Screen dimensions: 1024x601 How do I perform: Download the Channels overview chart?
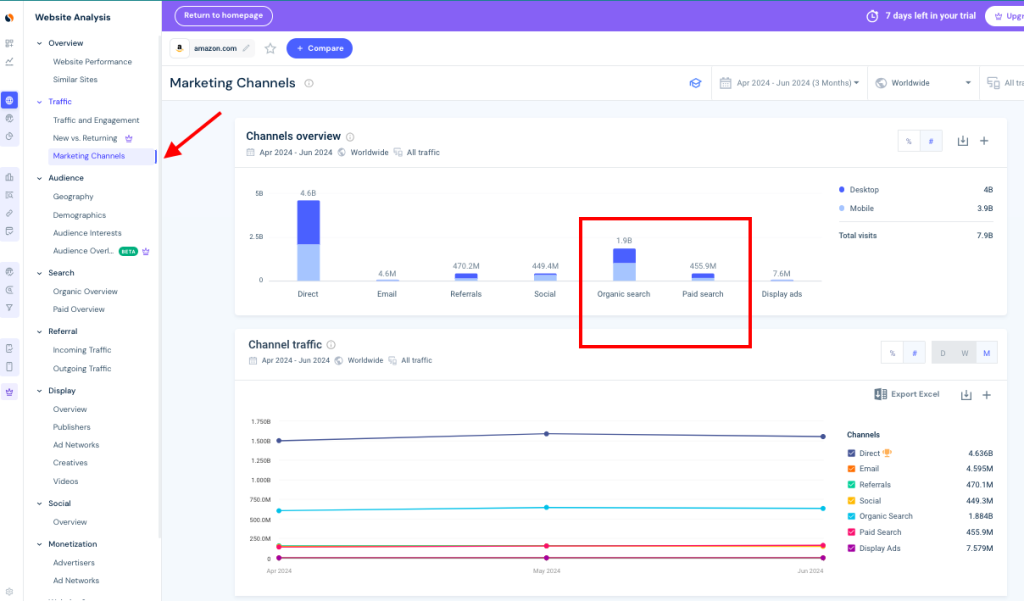tap(963, 141)
